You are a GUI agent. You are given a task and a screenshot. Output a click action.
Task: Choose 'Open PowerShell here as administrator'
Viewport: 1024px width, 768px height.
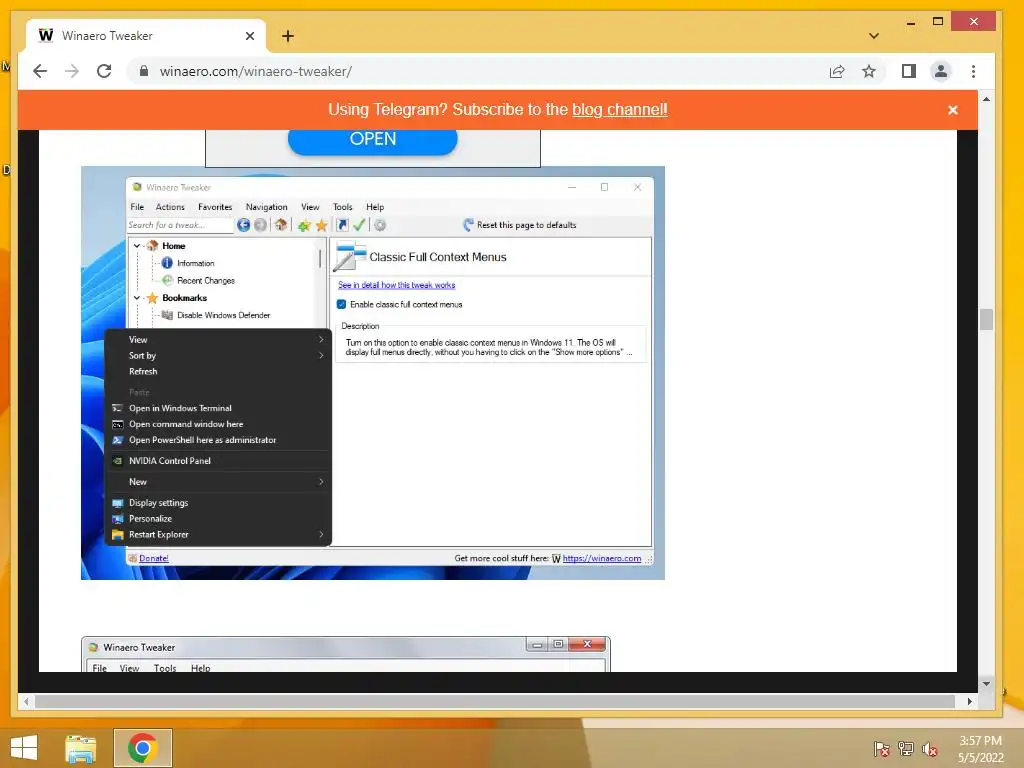pos(218,440)
